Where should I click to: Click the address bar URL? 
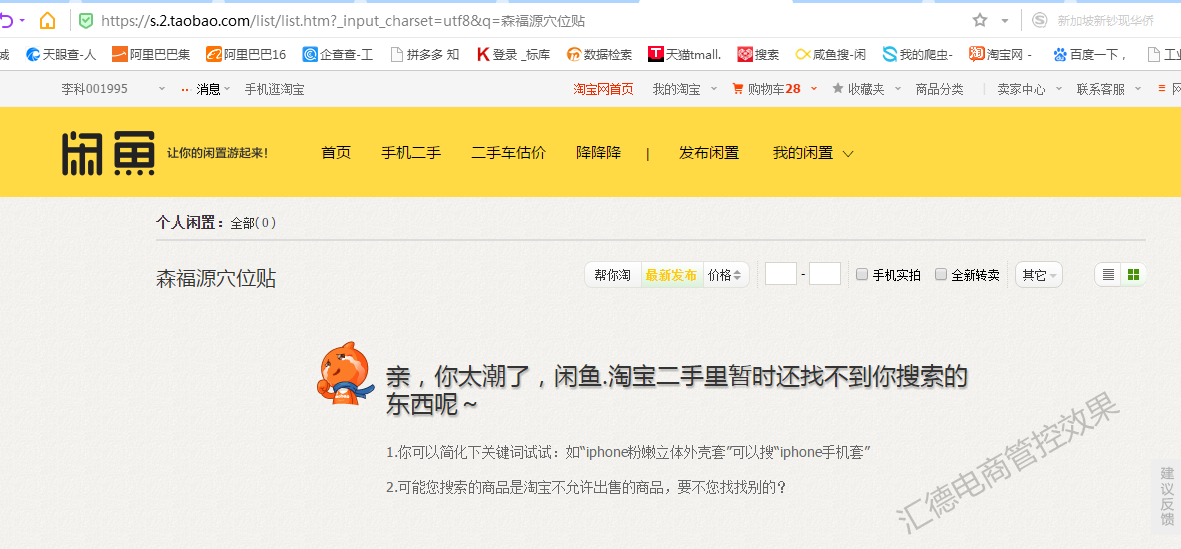pos(343,21)
